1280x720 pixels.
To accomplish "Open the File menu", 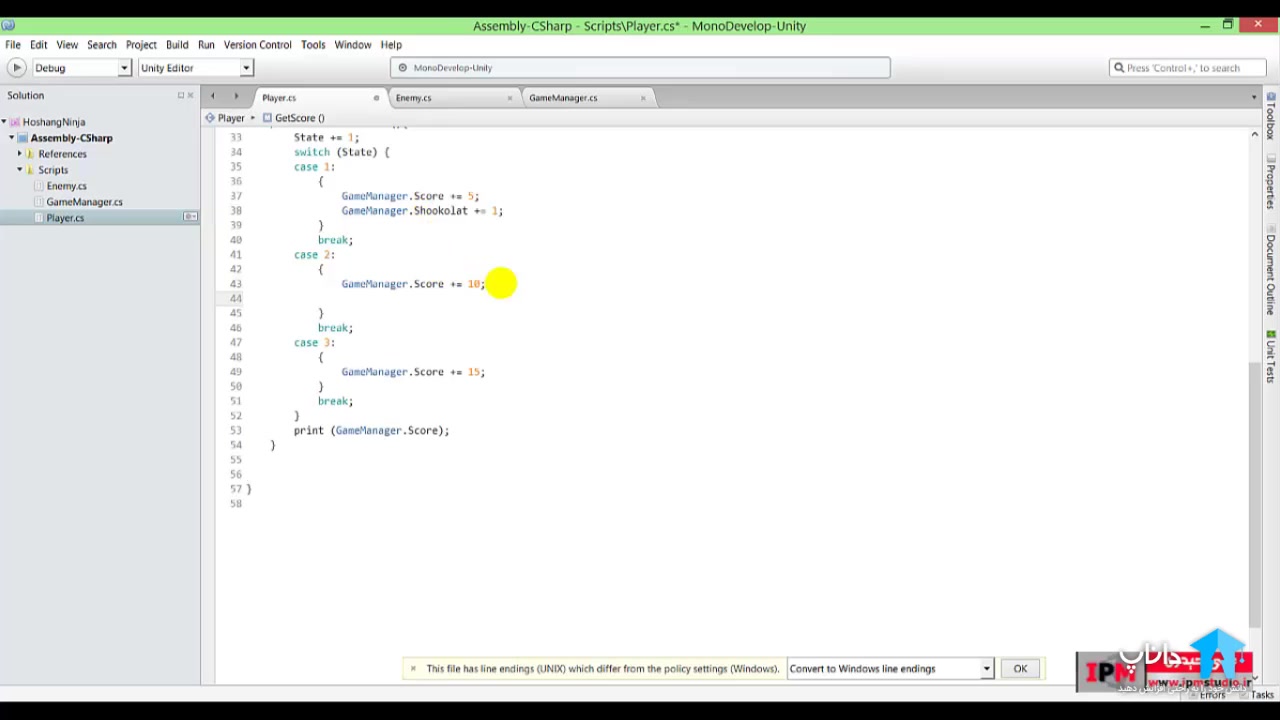I will point(13,45).
